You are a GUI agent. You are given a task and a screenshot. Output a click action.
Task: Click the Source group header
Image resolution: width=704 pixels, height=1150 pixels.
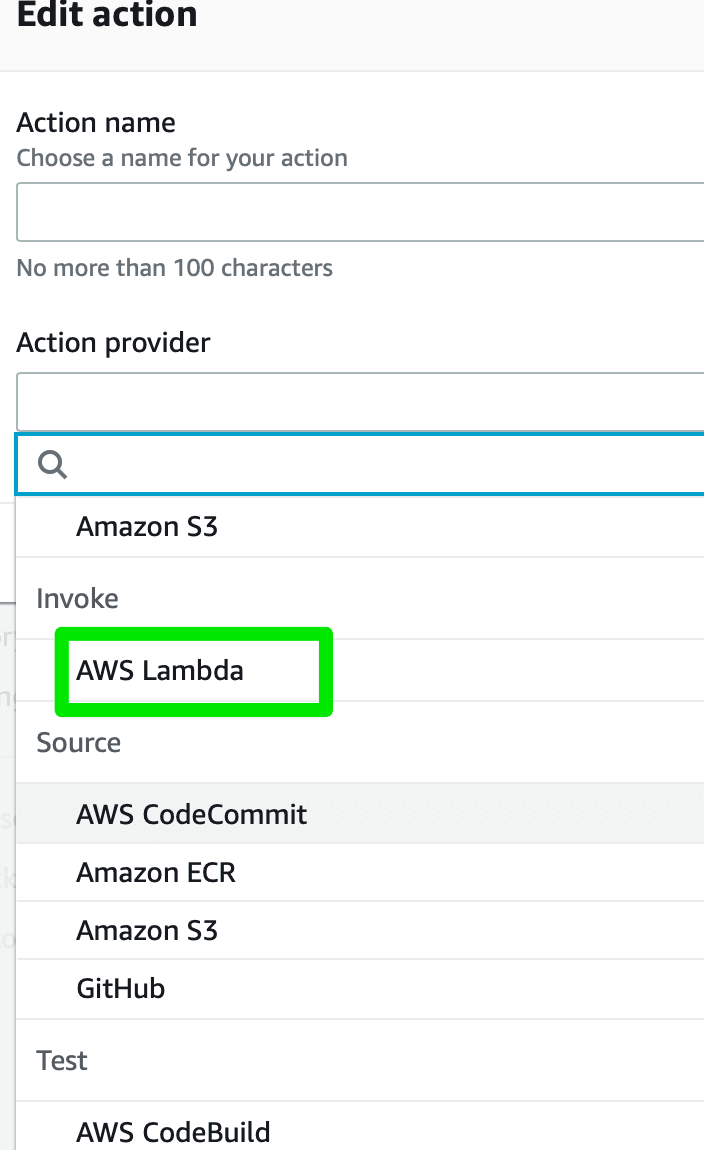click(78, 743)
